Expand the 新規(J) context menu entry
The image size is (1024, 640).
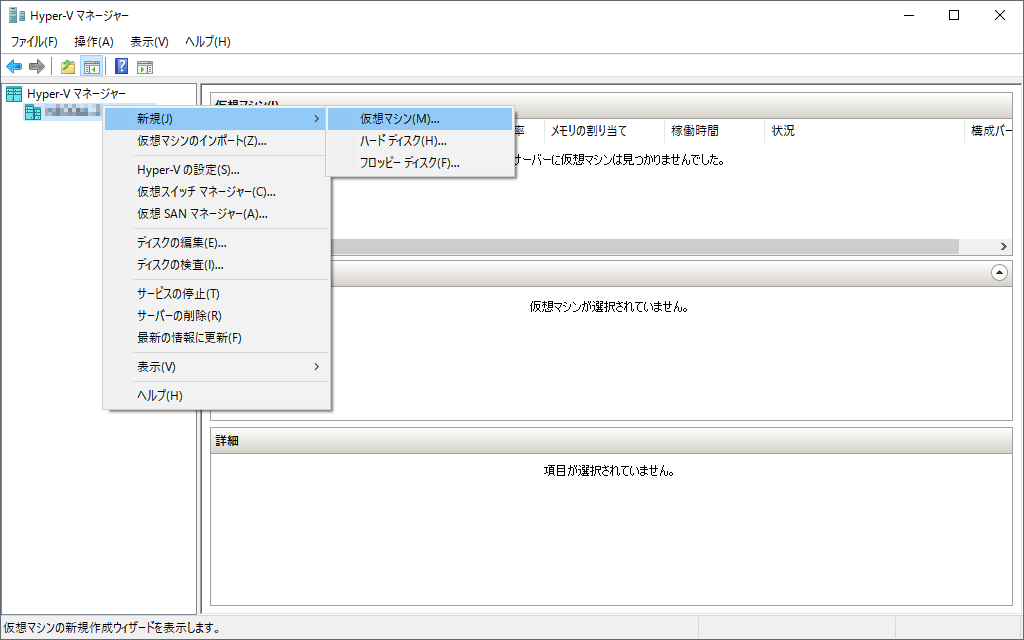[x=216, y=119]
